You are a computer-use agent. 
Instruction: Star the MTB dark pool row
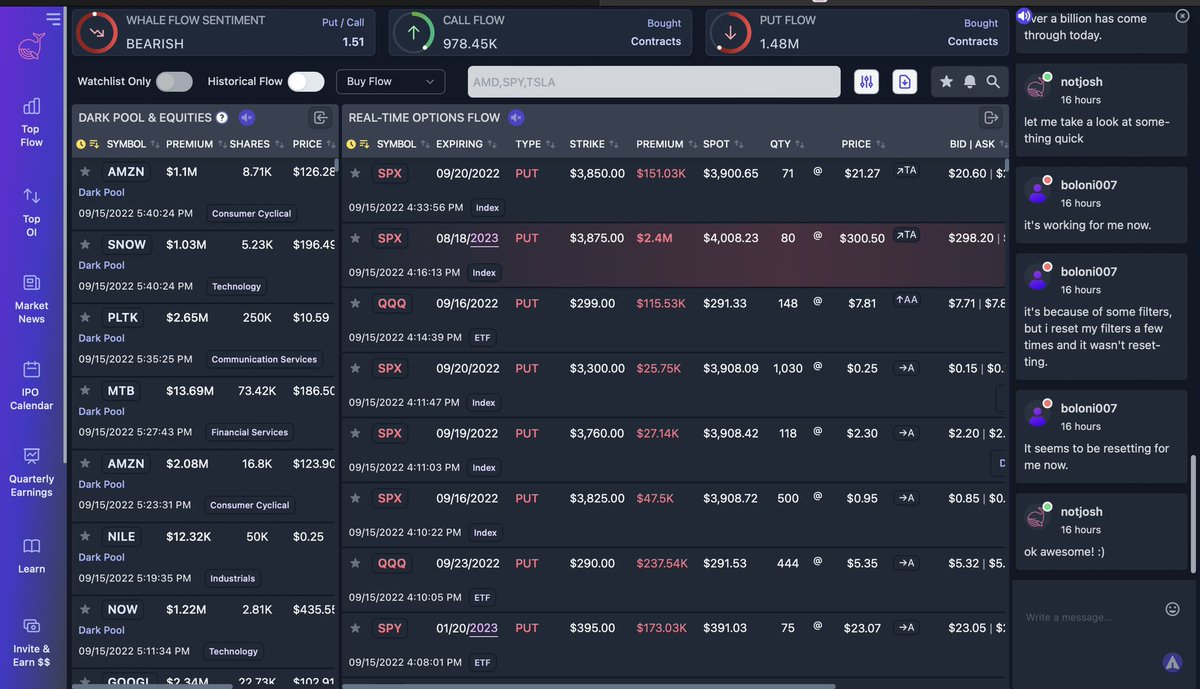point(86,391)
